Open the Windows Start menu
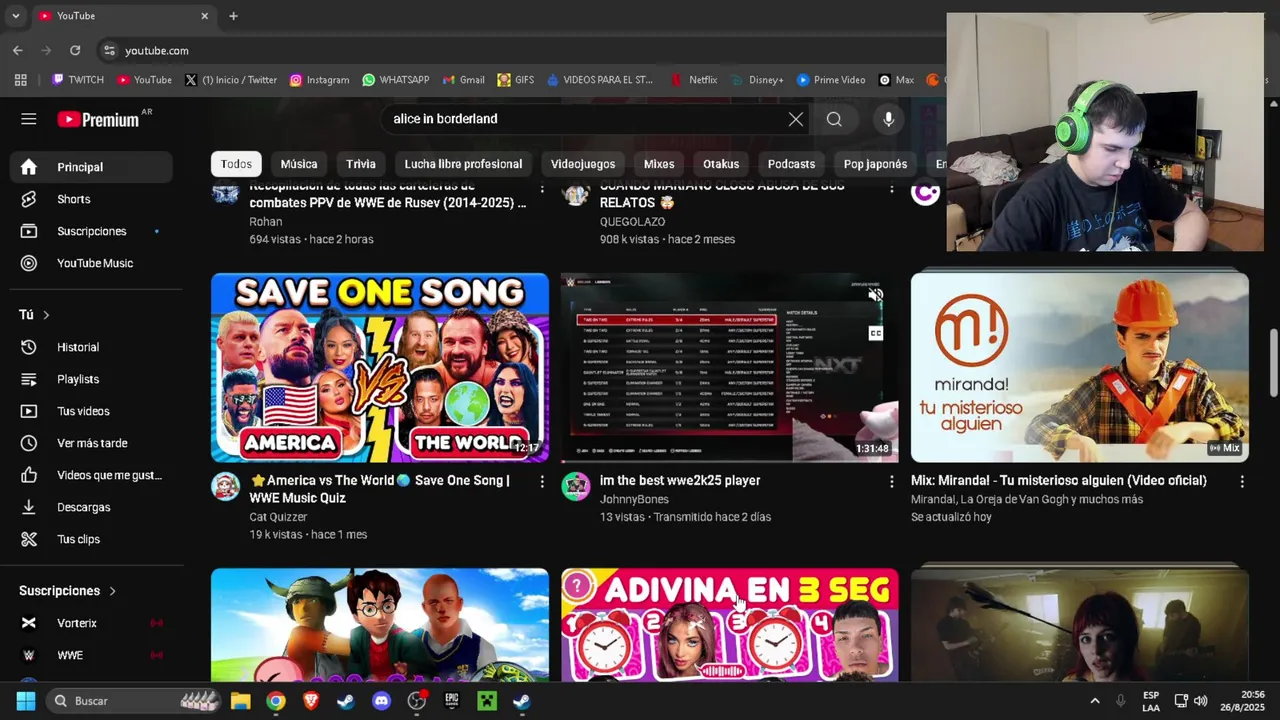This screenshot has height=720, width=1280. pos(25,701)
